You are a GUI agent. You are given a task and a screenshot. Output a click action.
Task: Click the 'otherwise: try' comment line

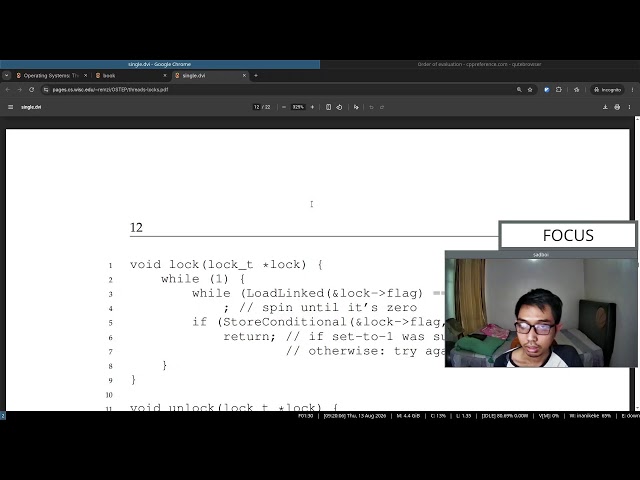click(x=365, y=351)
